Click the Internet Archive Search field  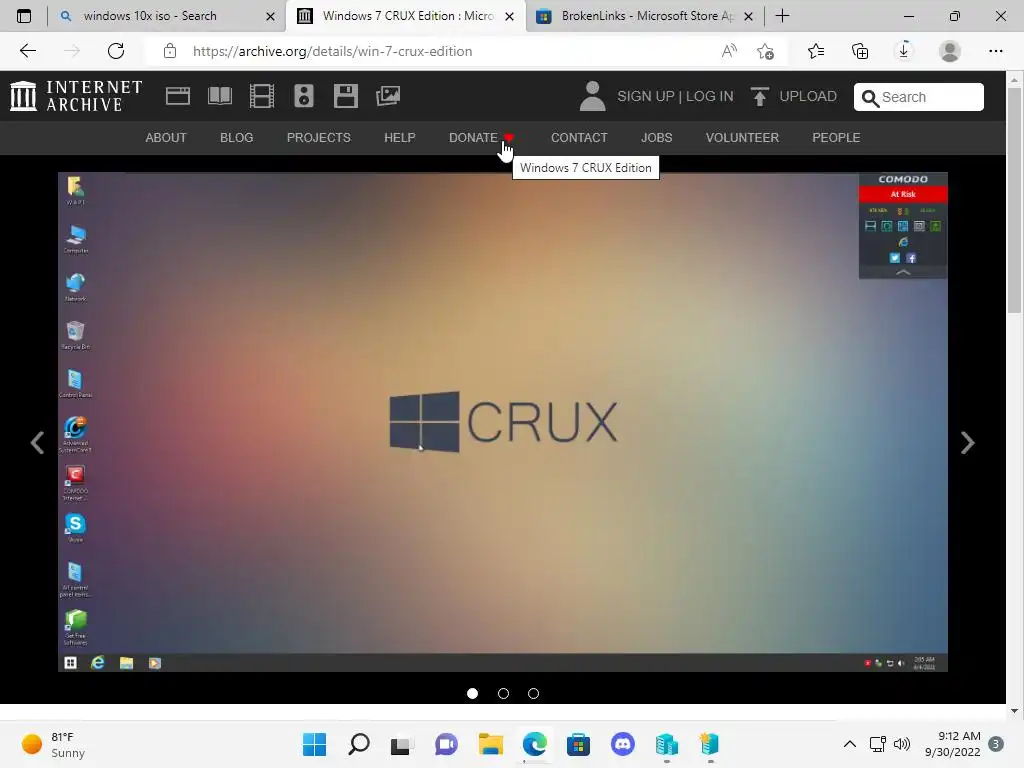(919, 97)
